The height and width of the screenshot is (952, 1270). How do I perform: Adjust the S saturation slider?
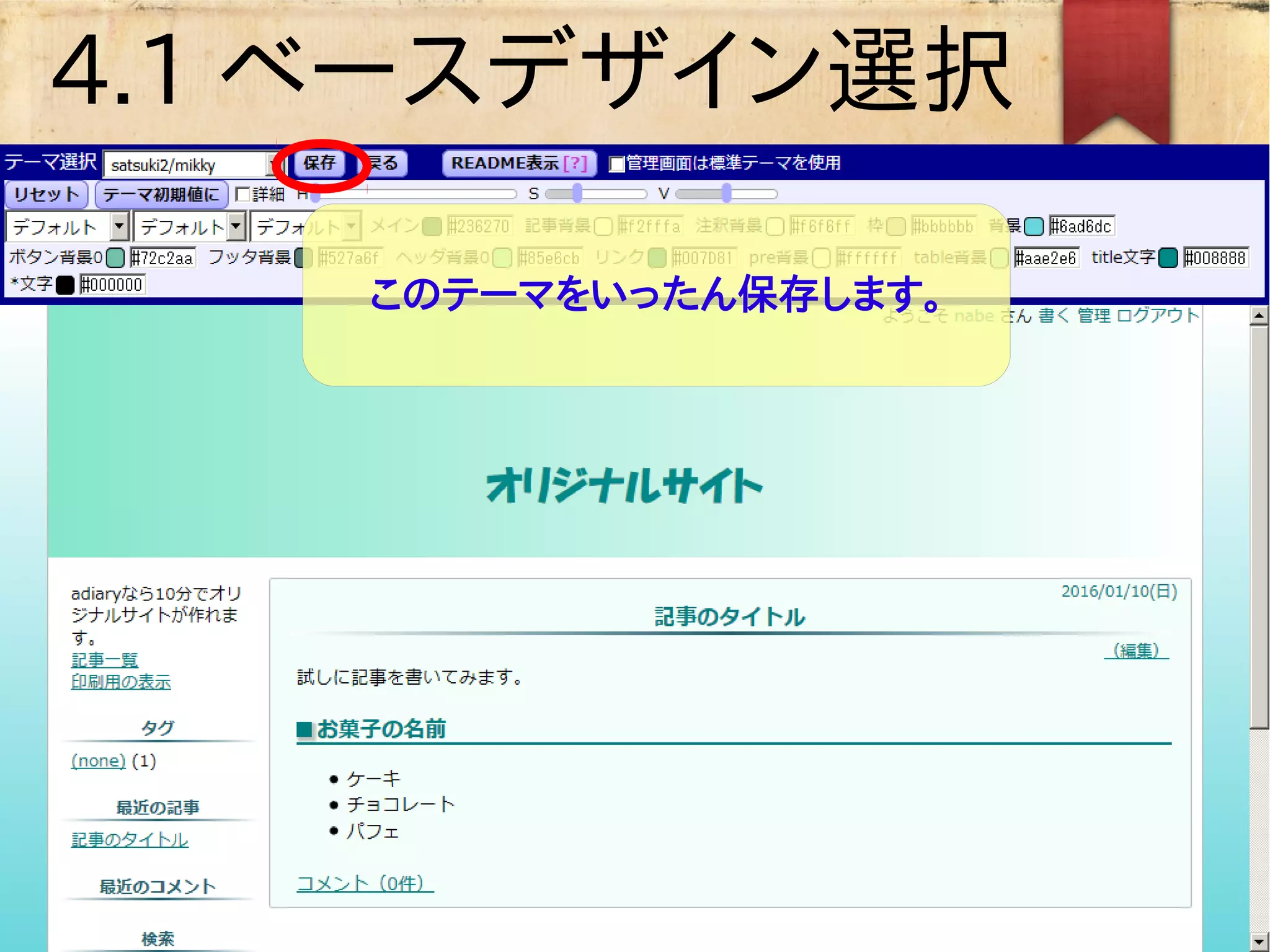(x=577, y=194)
